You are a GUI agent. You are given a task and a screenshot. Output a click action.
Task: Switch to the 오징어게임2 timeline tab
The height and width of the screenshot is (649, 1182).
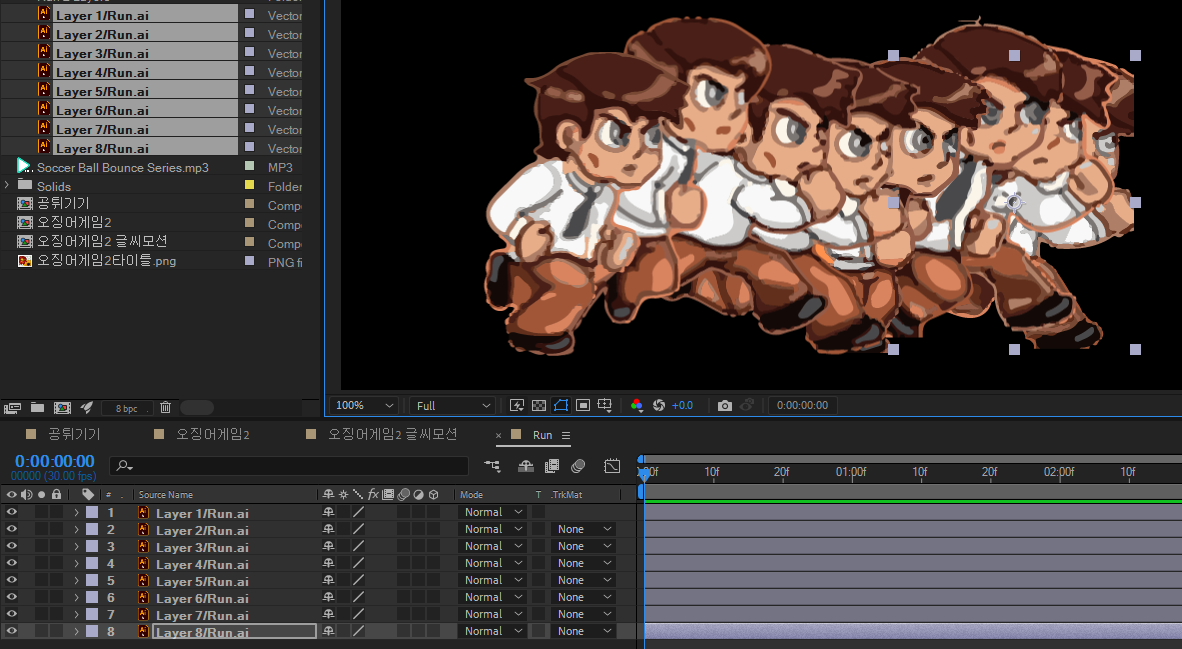[x=213, y=434]
